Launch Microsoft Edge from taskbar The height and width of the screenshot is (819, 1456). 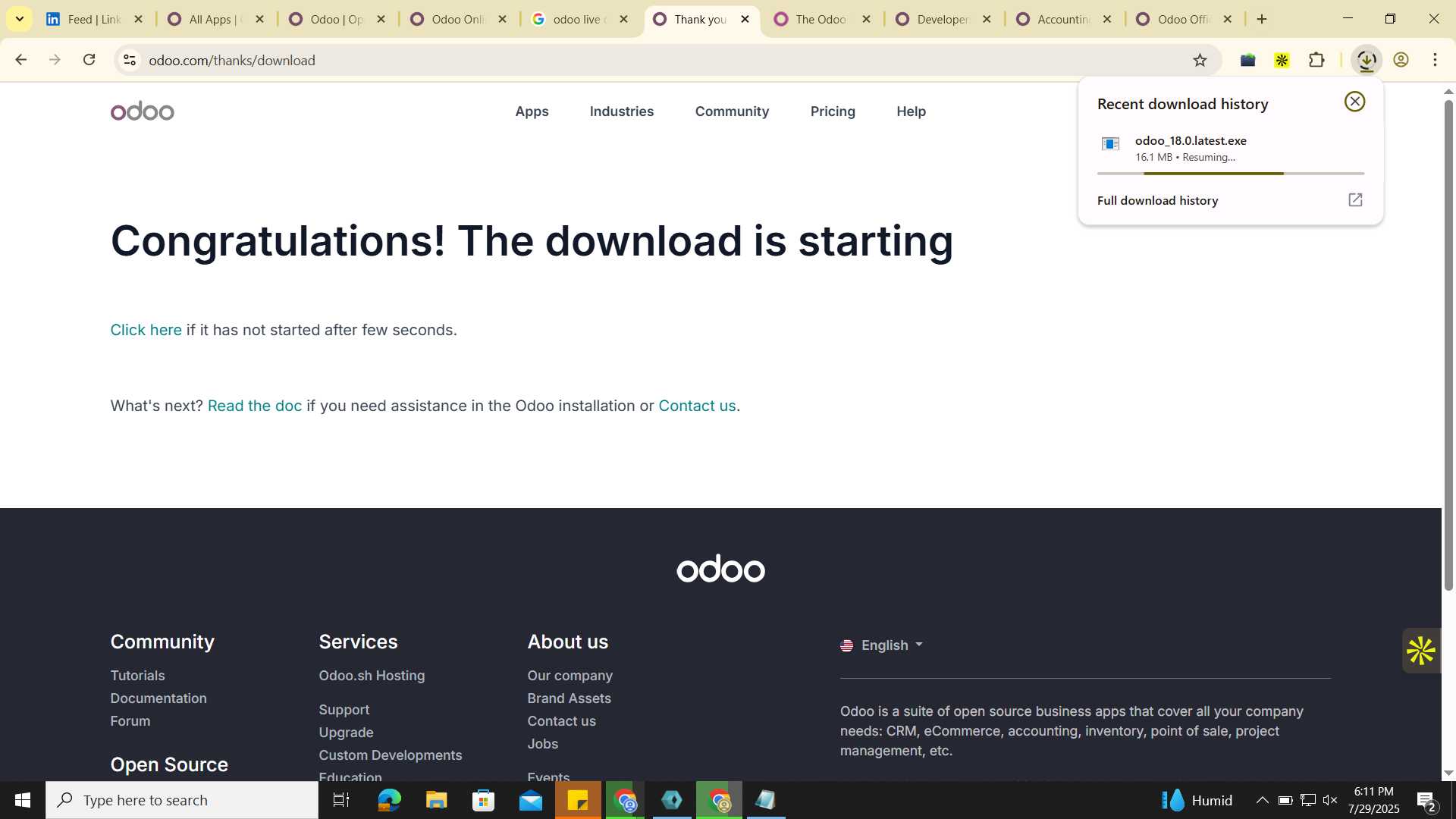click(x=389, y=800)
